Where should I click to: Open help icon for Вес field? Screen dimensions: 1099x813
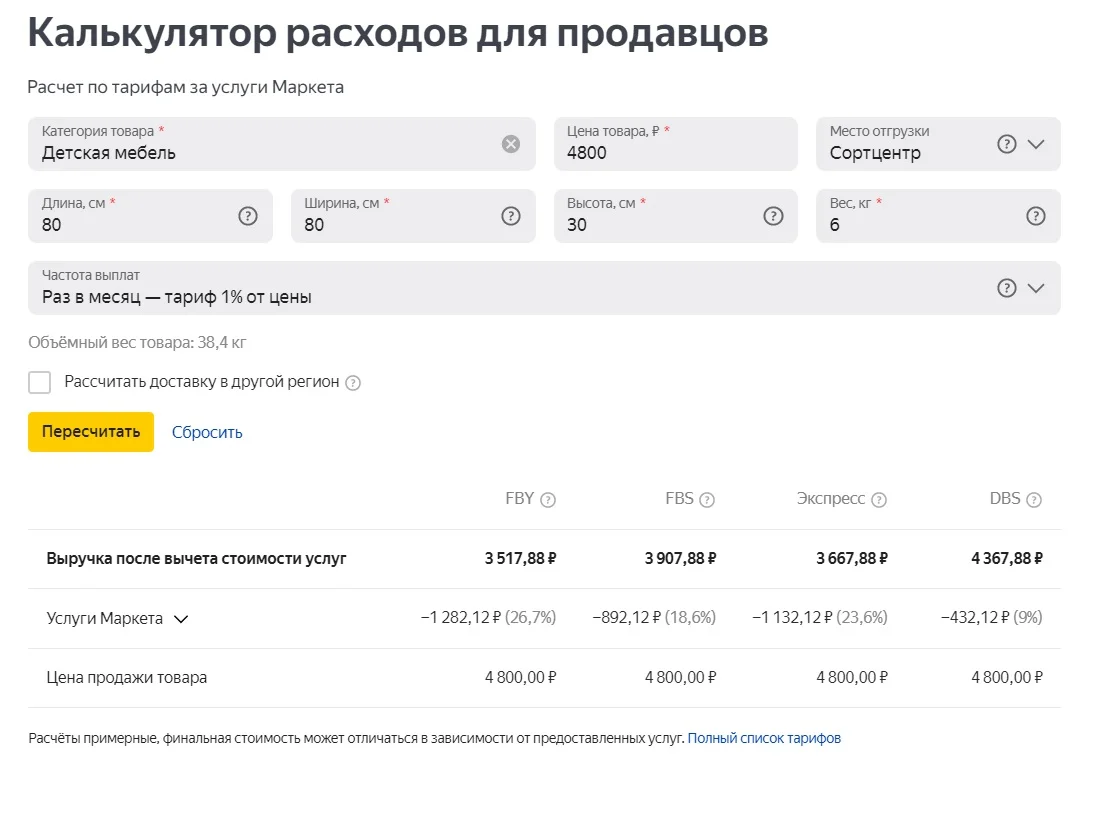[x=1036, y=216]
